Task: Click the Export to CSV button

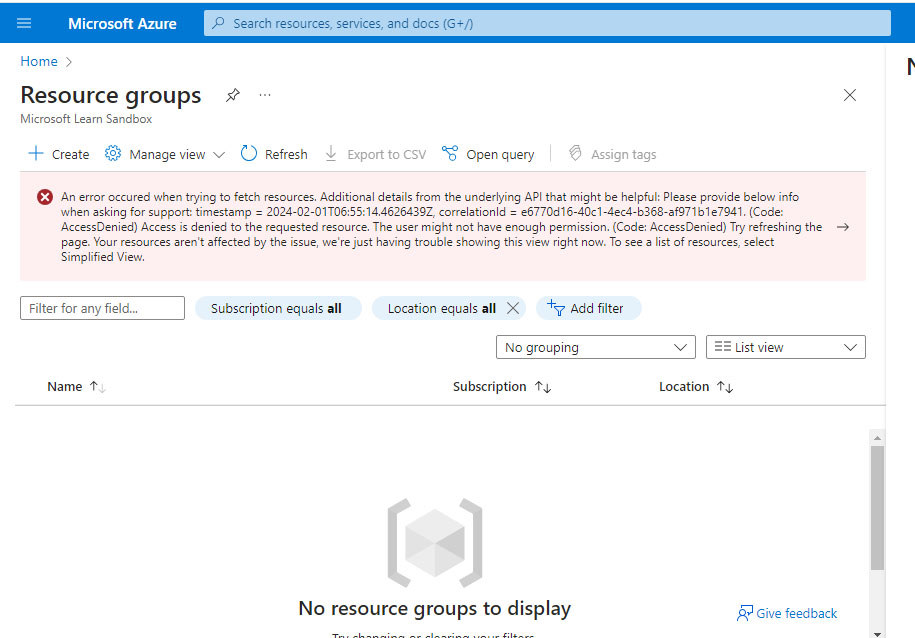Action: [x=375, y=154]
